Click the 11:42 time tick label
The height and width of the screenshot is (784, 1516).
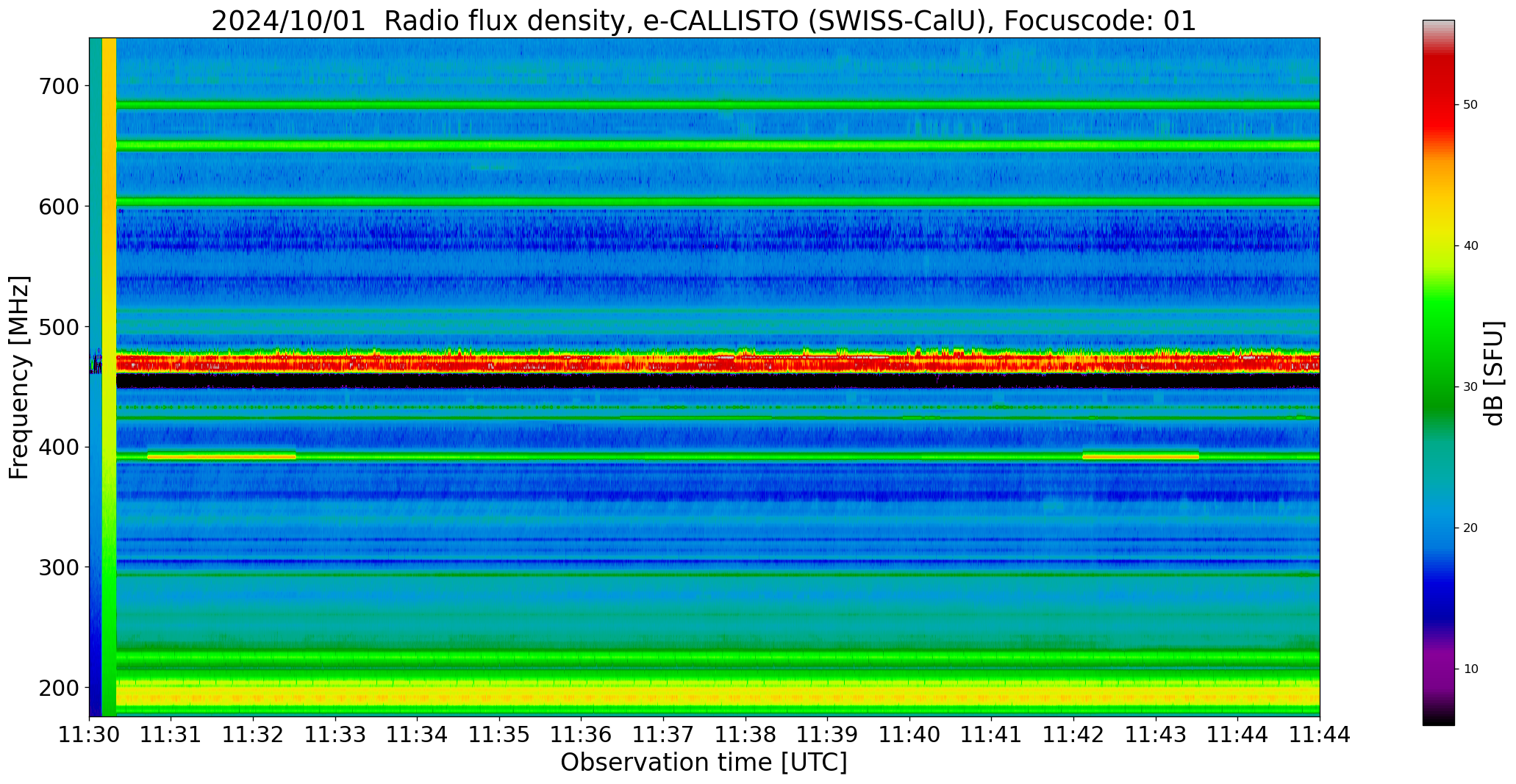click(1073, 734)
